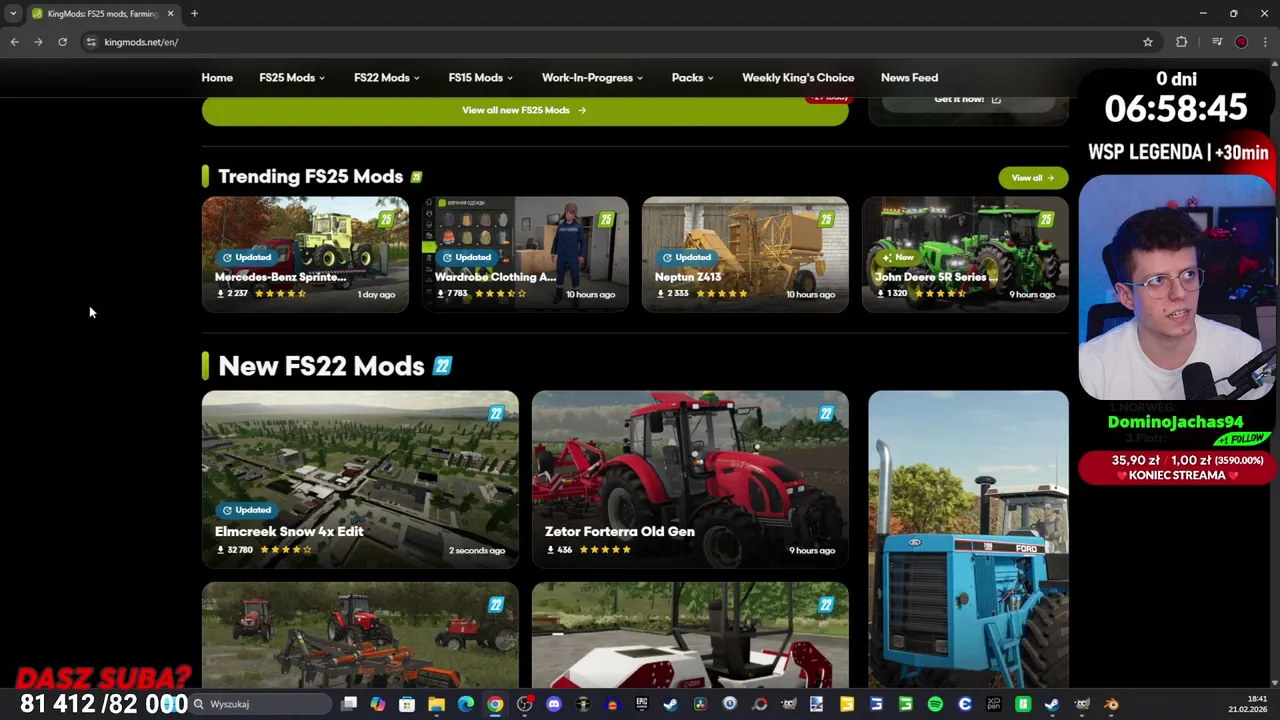Click the Get it now button
The height and width of the screenshot is (720, 1280).
point(967,99)
